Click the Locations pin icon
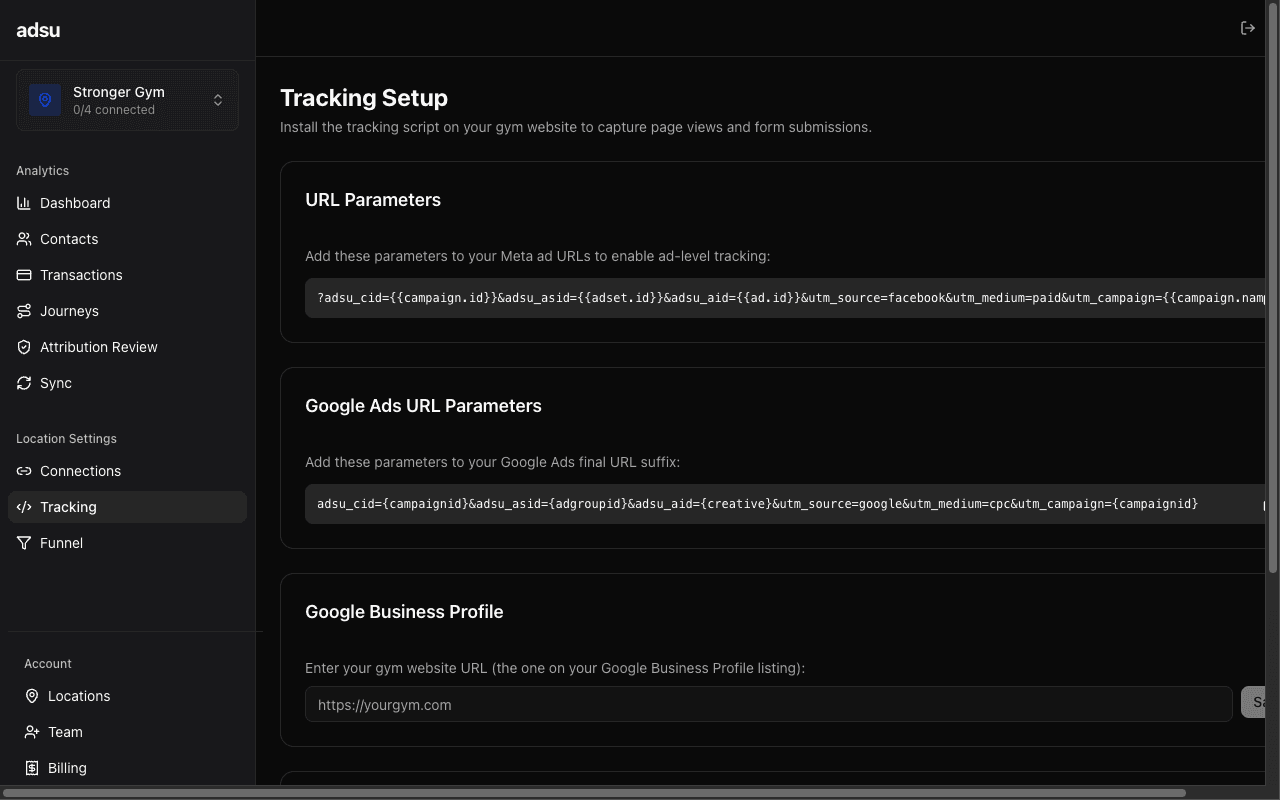The height and width of the screenshot is (800, 1280). pos(31,696)
